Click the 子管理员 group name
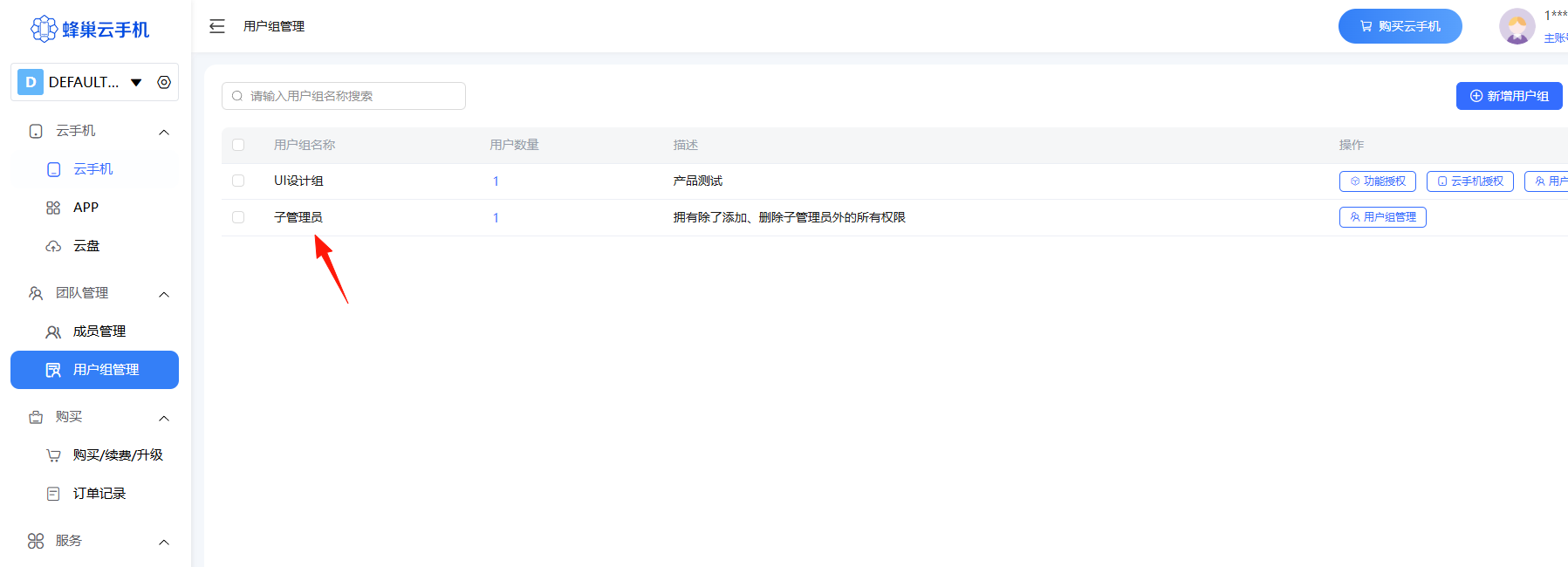 298,217
